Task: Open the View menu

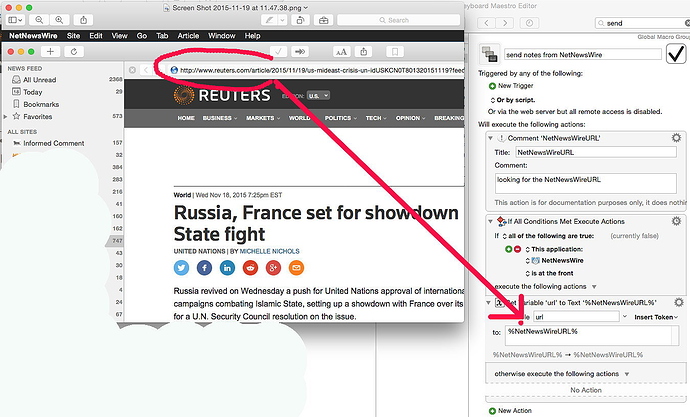Action: pos(119,36)
